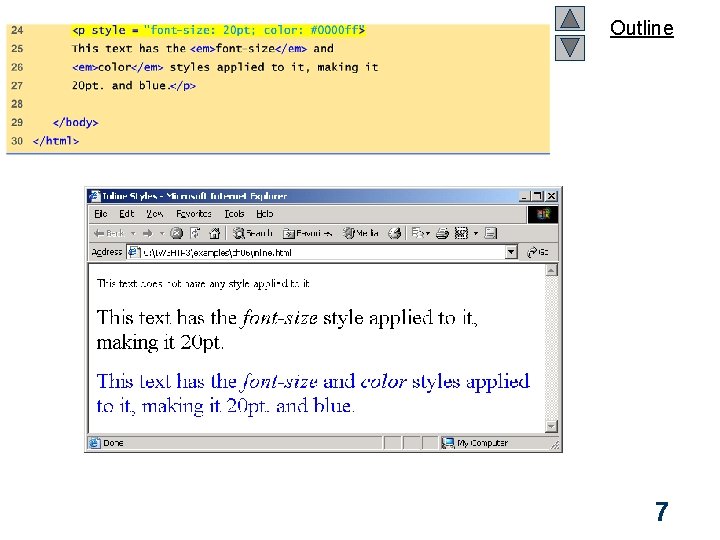Open the Back history dropdown arrow

click(133, 233)
